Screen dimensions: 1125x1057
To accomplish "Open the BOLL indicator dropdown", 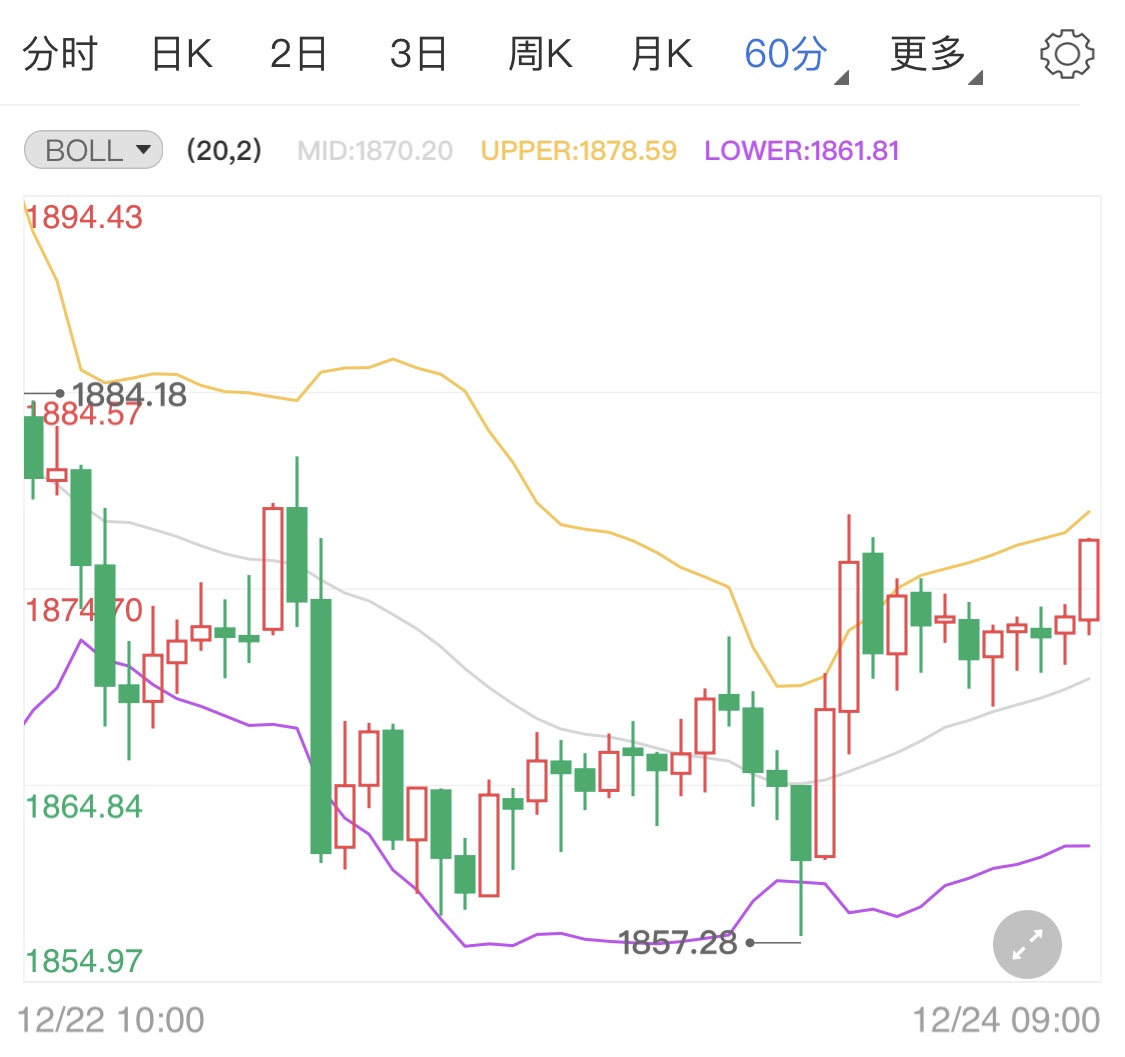I will [x=93, y=150].
